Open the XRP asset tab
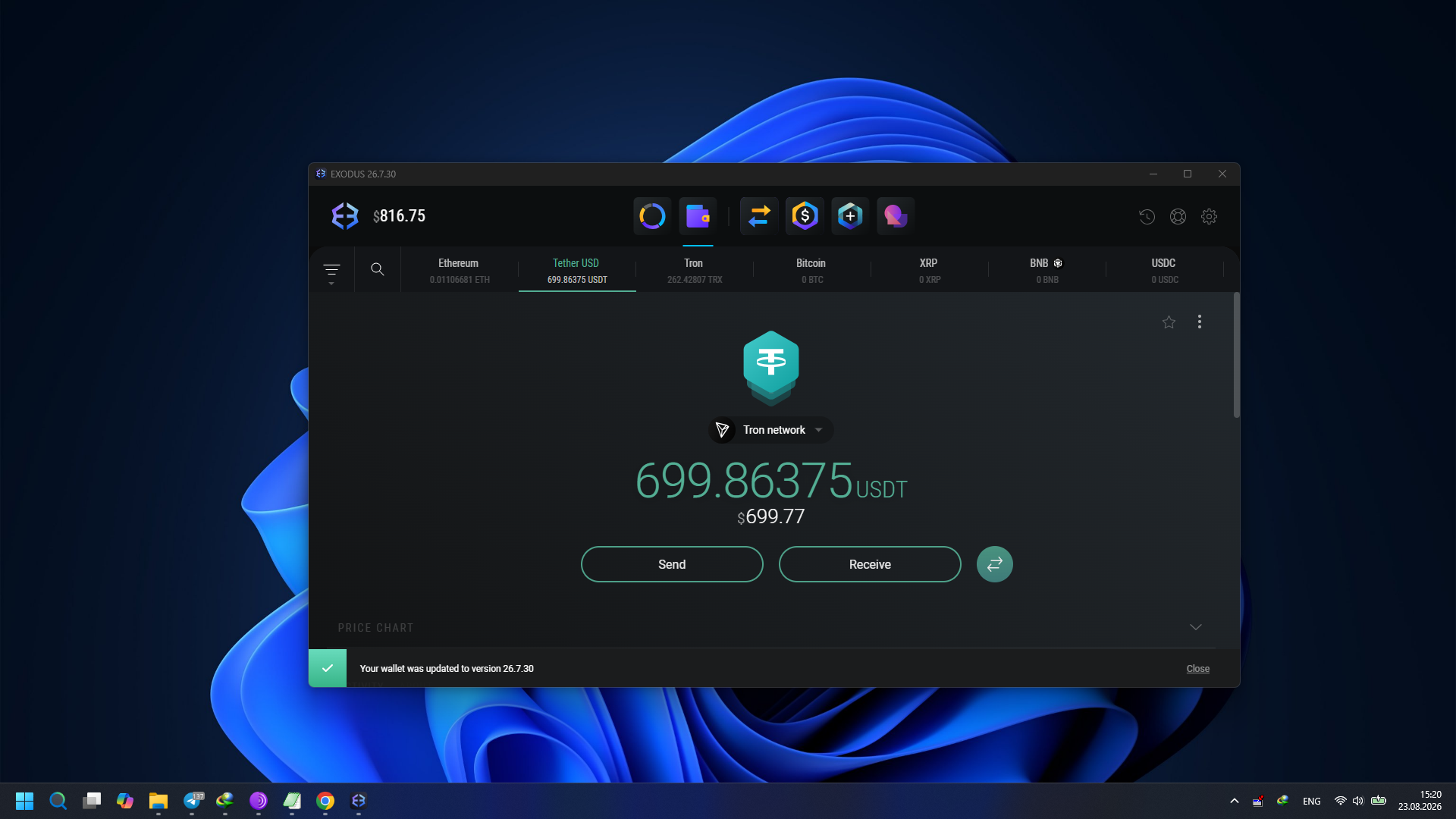Viewport: 1456px width, 819px height. [930, 270]
